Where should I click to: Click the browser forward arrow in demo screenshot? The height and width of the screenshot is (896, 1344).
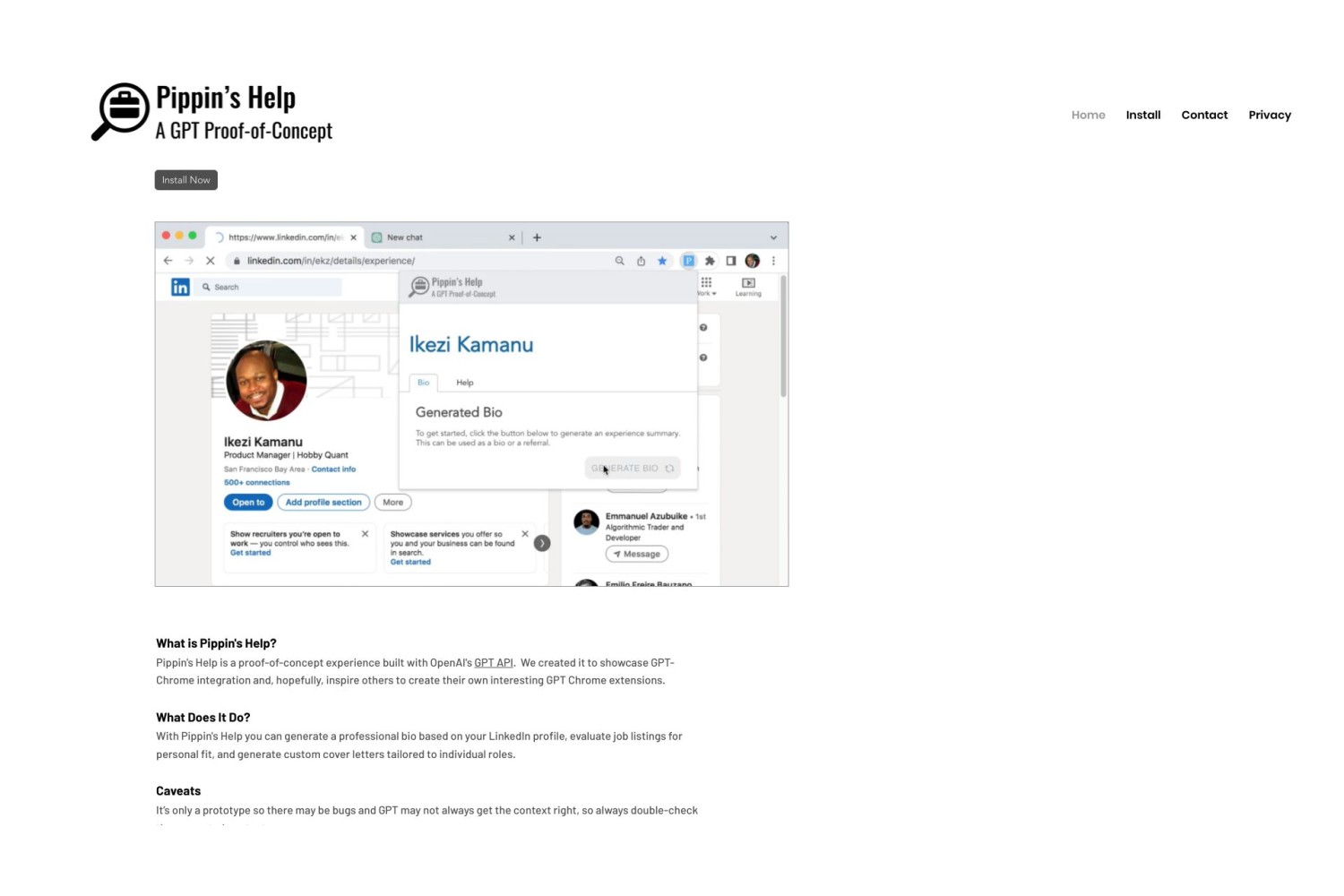click(x=188, y=261)
